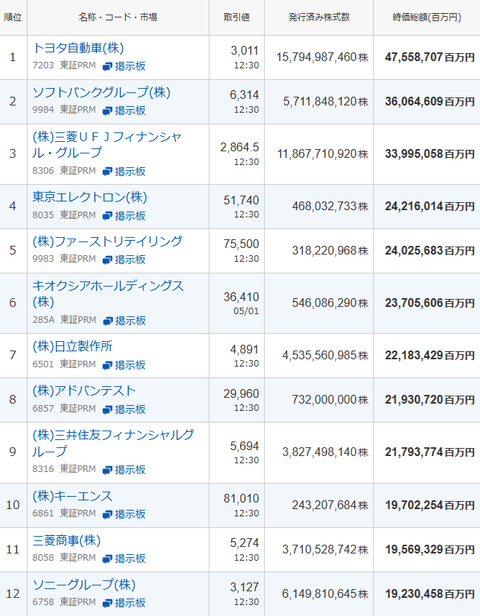Open Keyence's 掲示板 board icon
Viewport: 480px width, 616px height.
pos(124,514)
